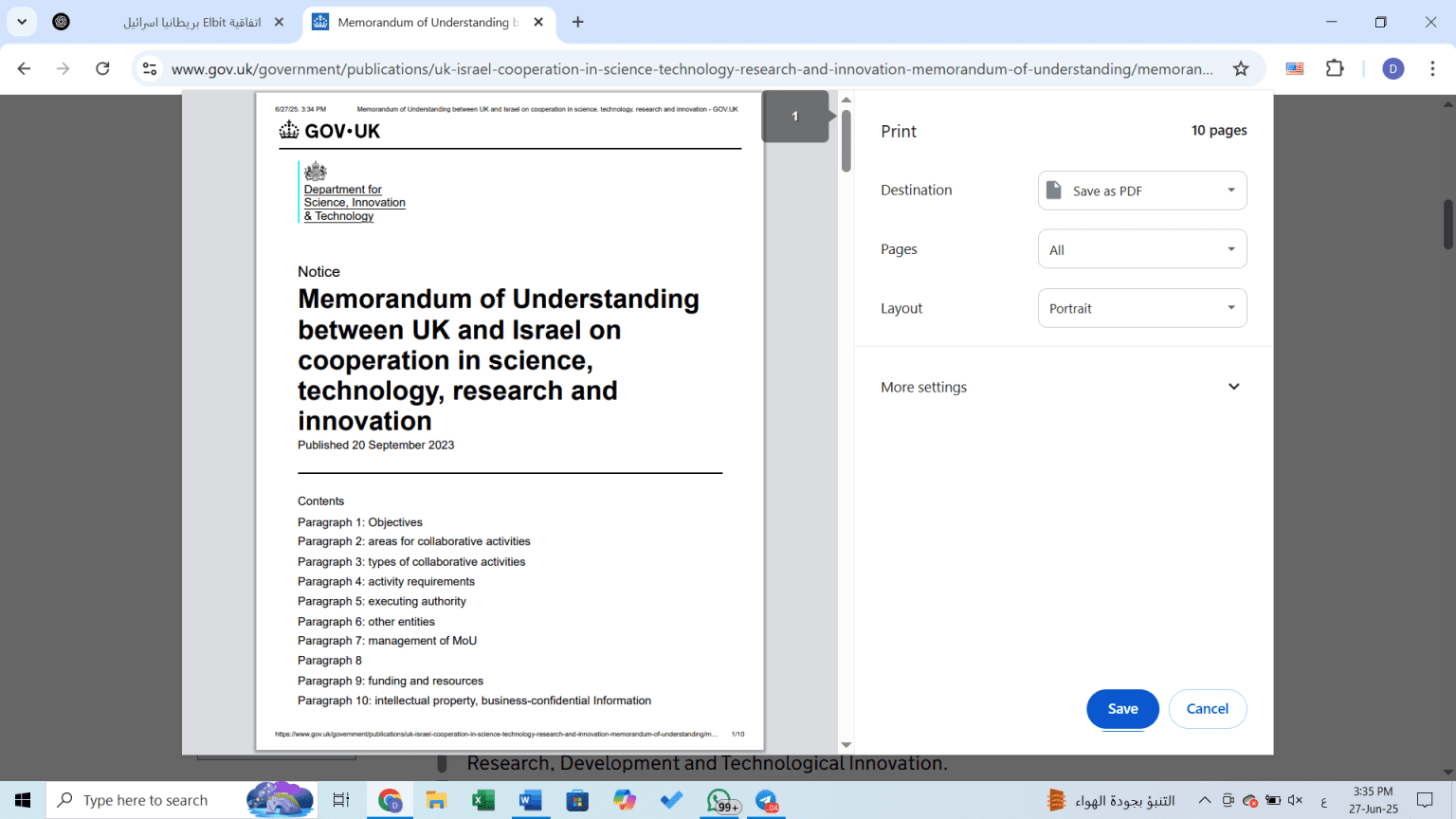Open the Chrome profile avatar

1392,68
